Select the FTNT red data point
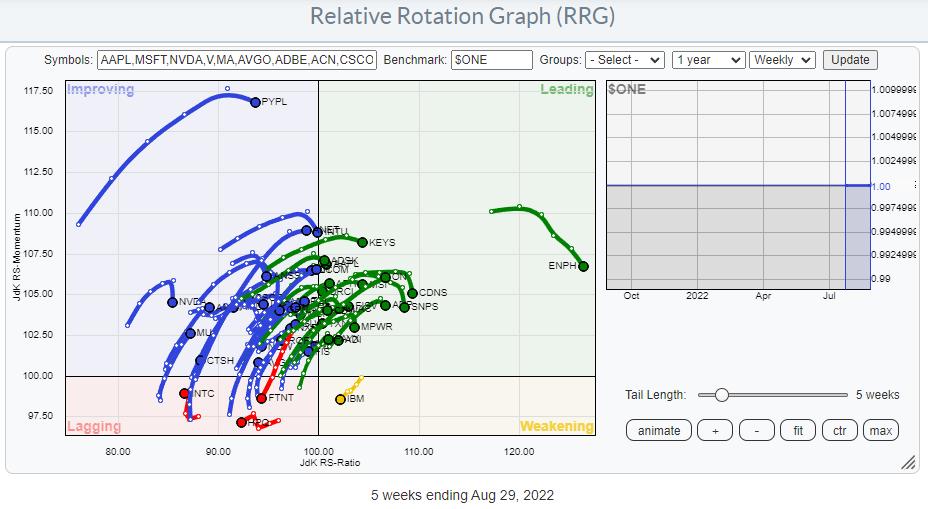Image resolution: width=928 pixels, height=509 pixels. [261, 398]
